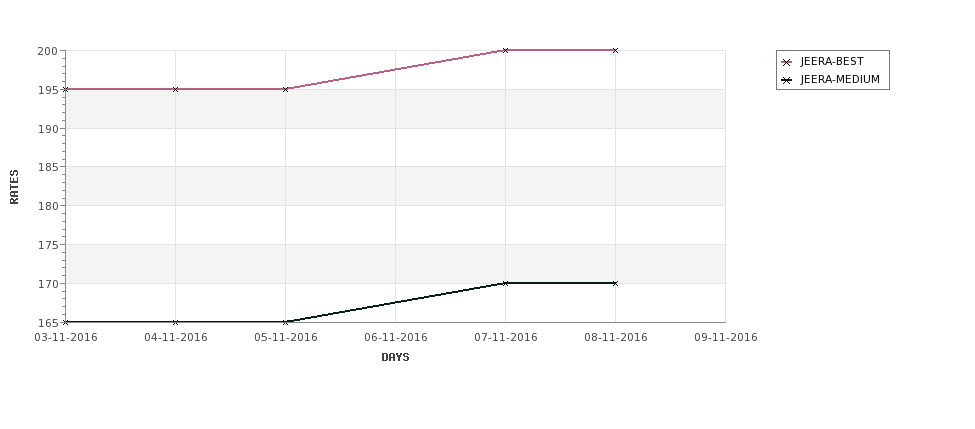
Task: Click the 09-11-2016 x-axis label
Action: coord(726,338)
